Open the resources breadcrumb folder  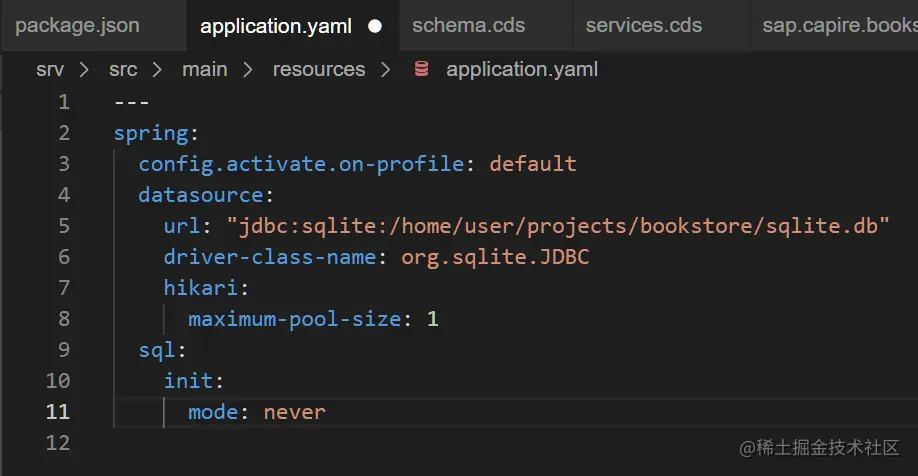click(319, 69)
